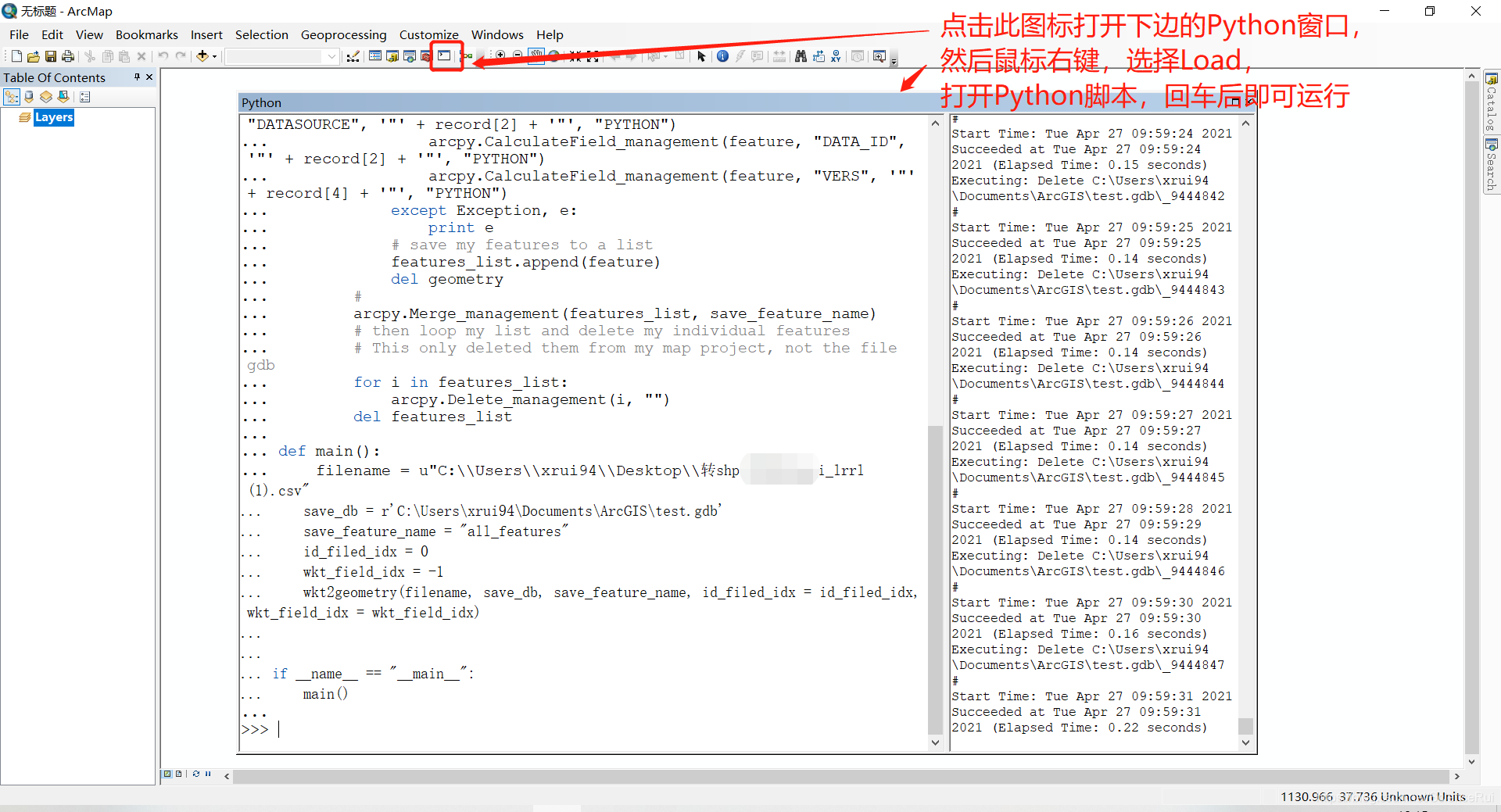Click map view vertical scroll-down arrow
1501x812 pixels.
[1471, 761]
